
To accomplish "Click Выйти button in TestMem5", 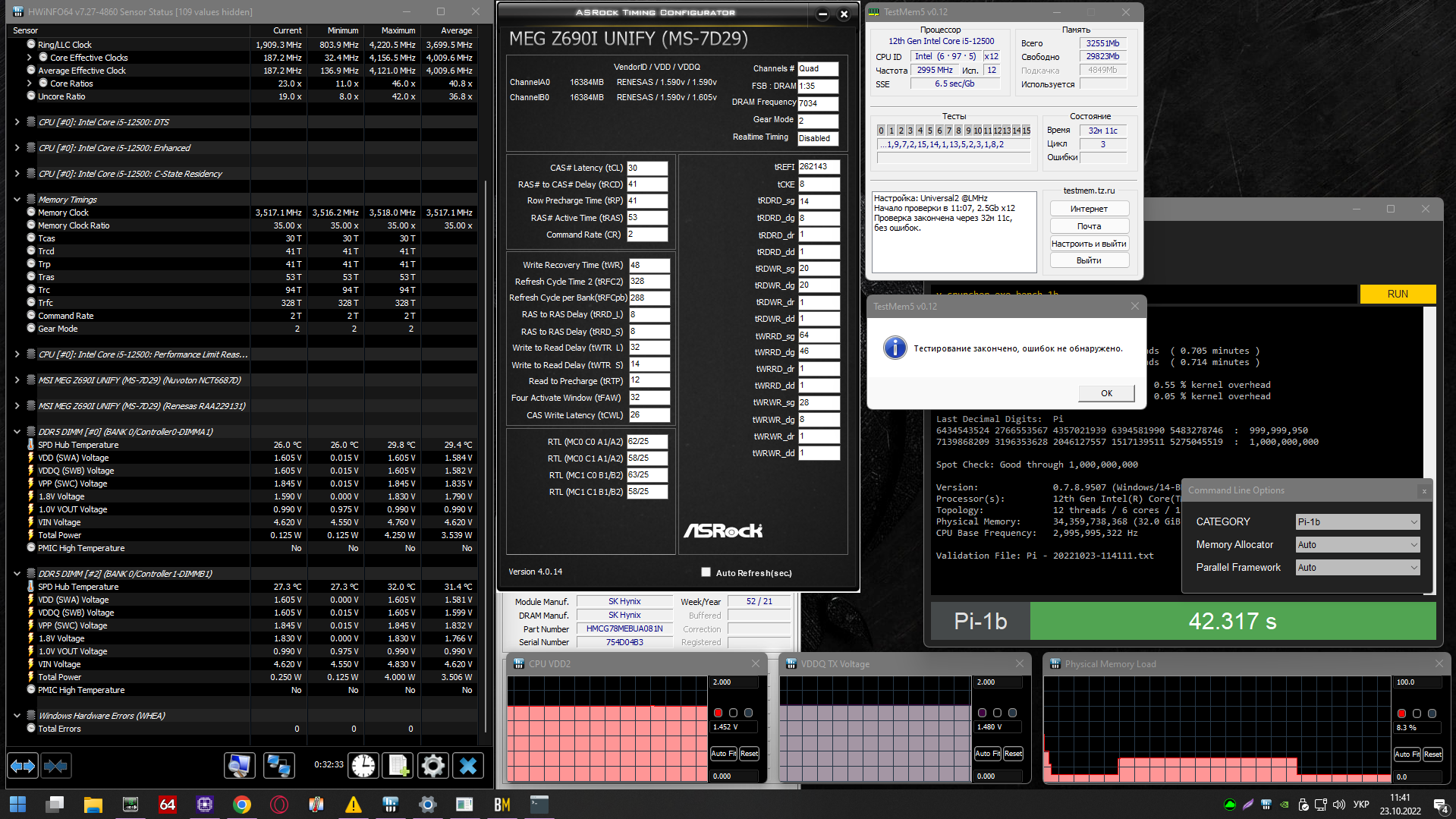I will pyautogui.click(x=1089, y=260).
